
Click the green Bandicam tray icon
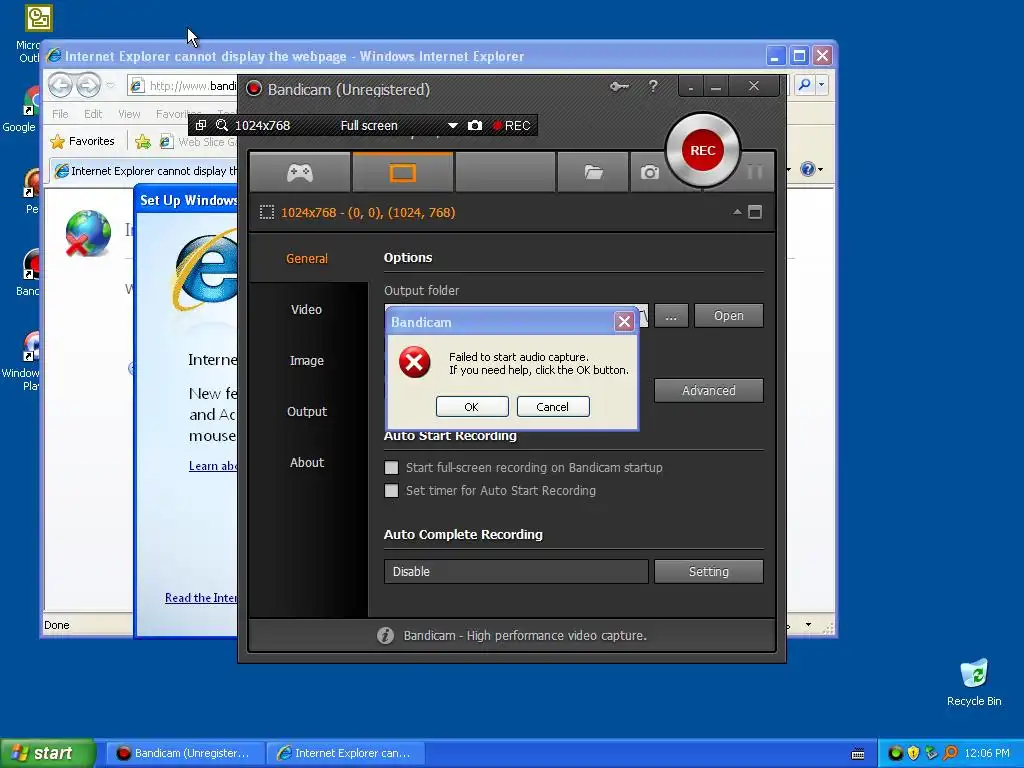click(x=895, y=753)
